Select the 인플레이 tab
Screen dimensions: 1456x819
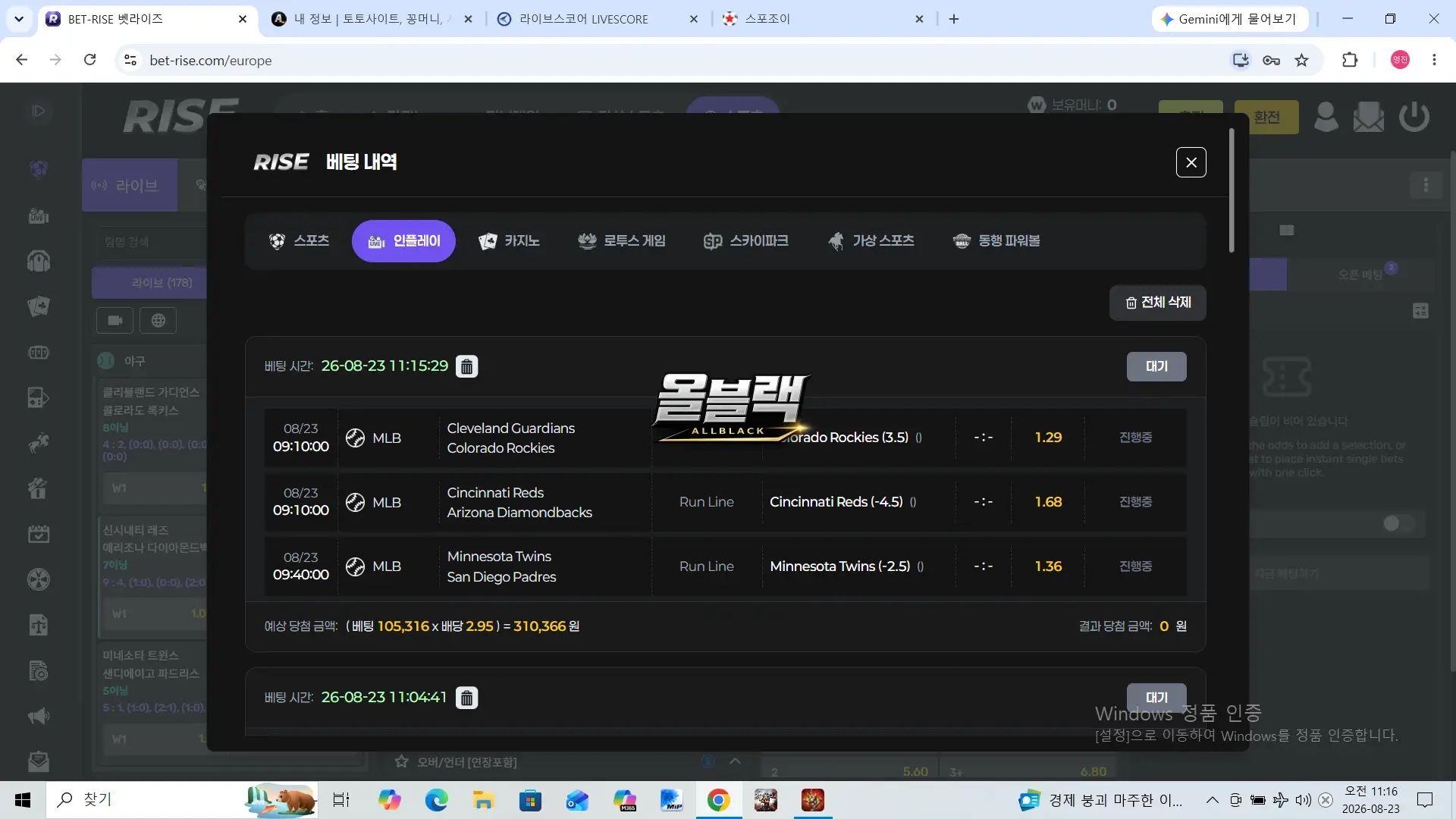[403, 241]
